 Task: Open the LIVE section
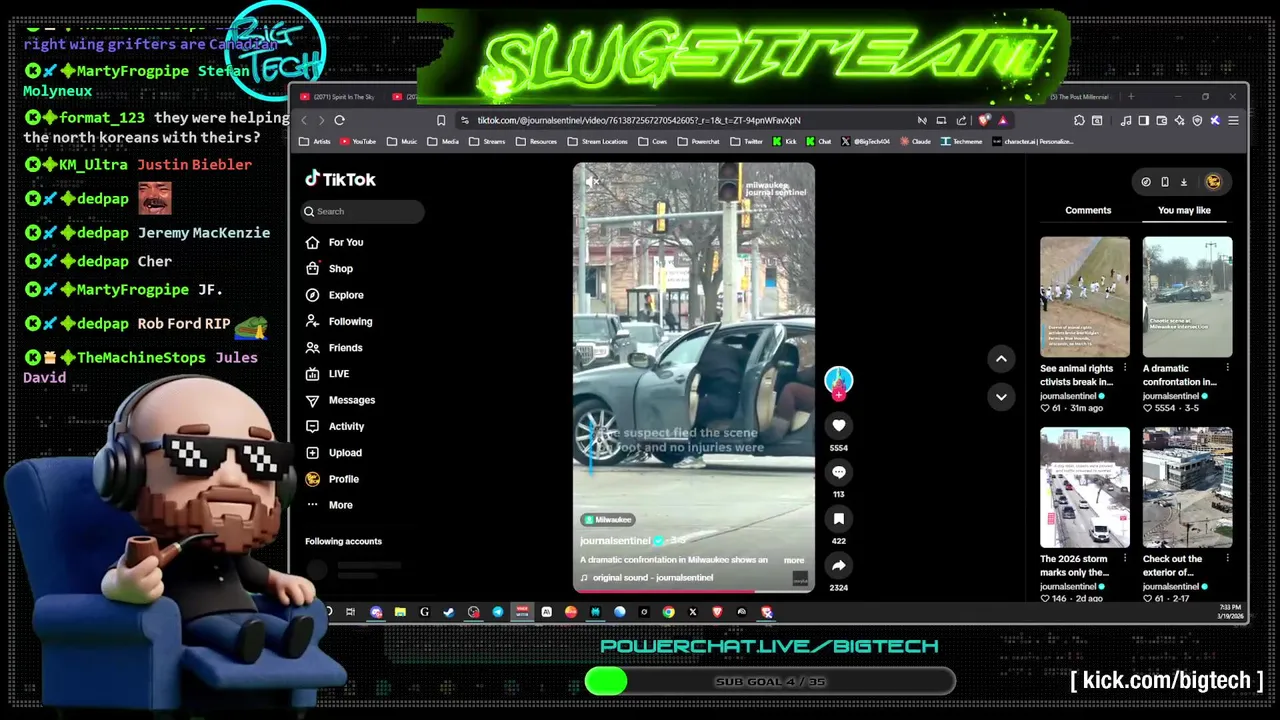pyautogui.click(x=328, y=373)
